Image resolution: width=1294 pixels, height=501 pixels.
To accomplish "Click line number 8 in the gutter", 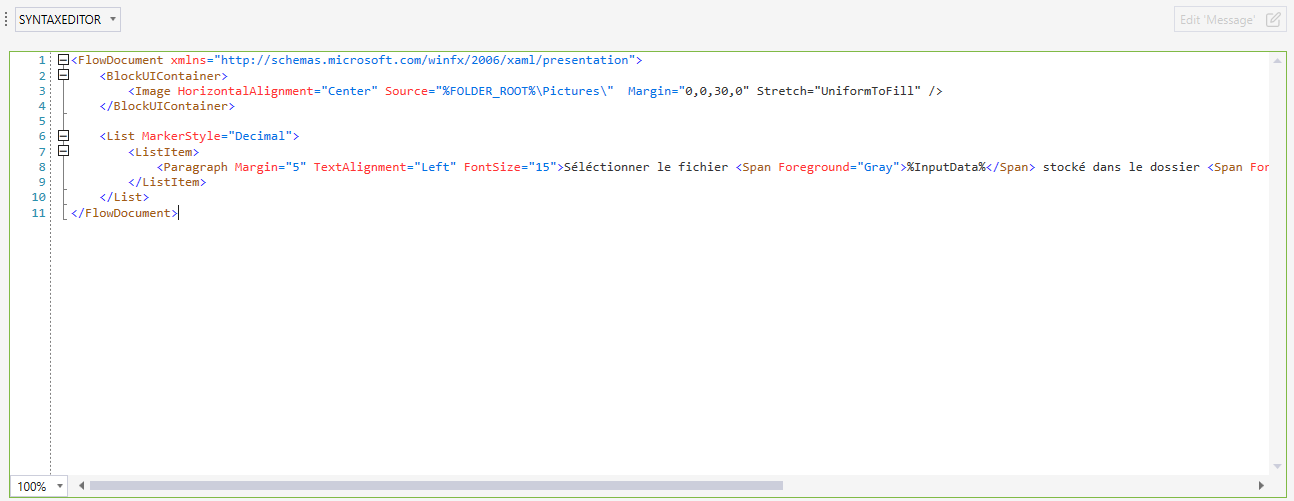I will click(x=42, y=167).
